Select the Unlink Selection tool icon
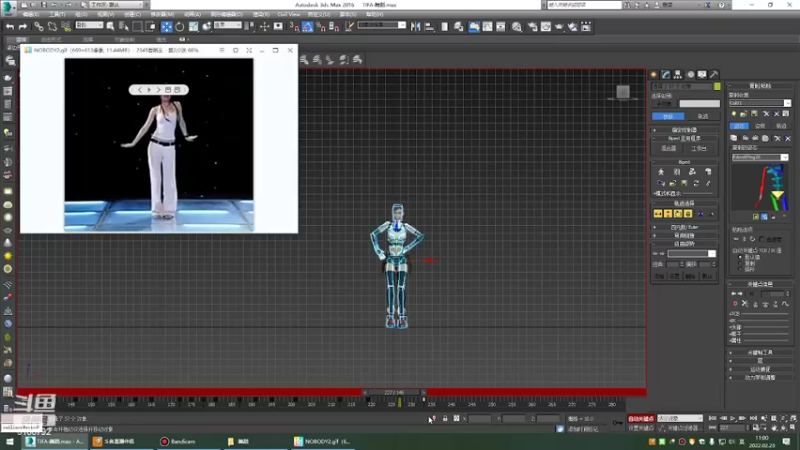The image size is (800, 450). 53,27
